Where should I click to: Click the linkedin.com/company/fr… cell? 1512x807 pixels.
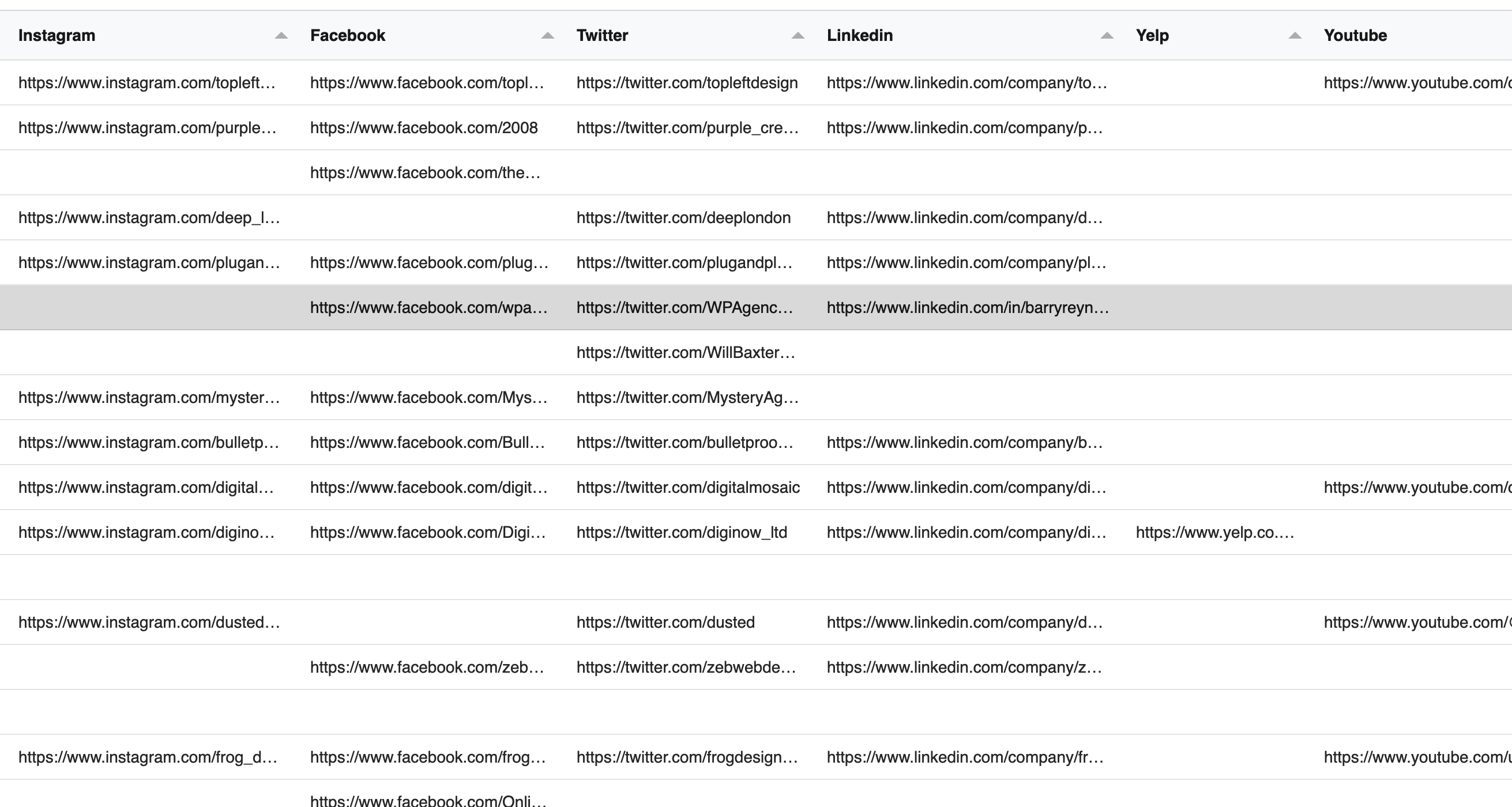(965, 757)
